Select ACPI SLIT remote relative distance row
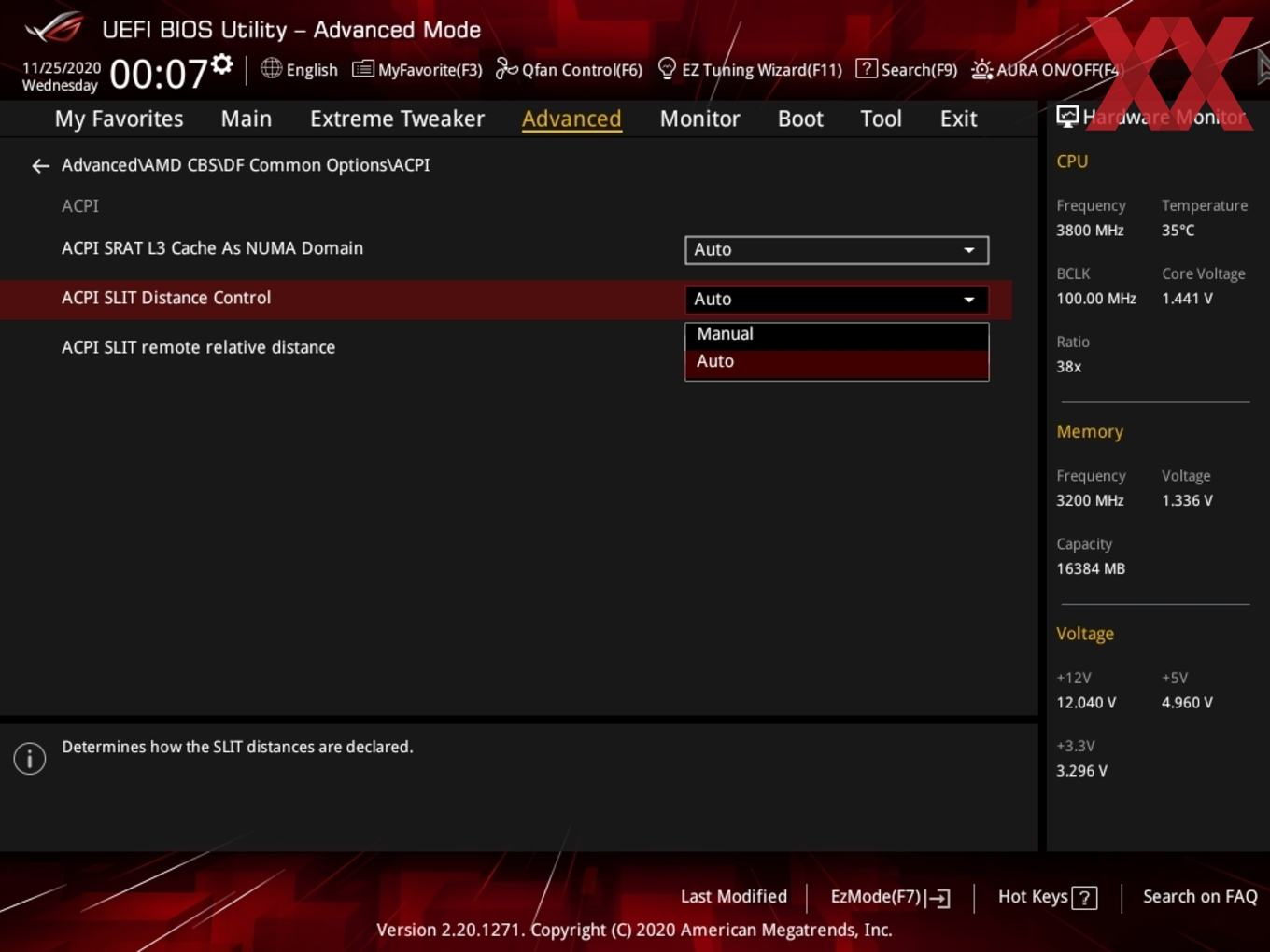Image resolution: width=1270 pixels, height=952 pixels. click(506, 347)
